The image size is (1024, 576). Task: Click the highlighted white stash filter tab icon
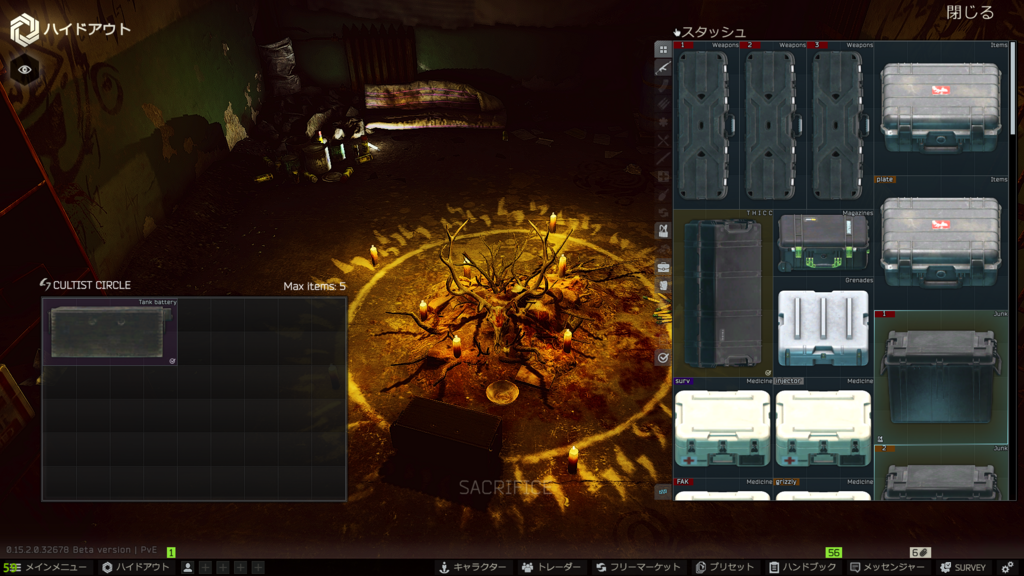coord(662,230)
